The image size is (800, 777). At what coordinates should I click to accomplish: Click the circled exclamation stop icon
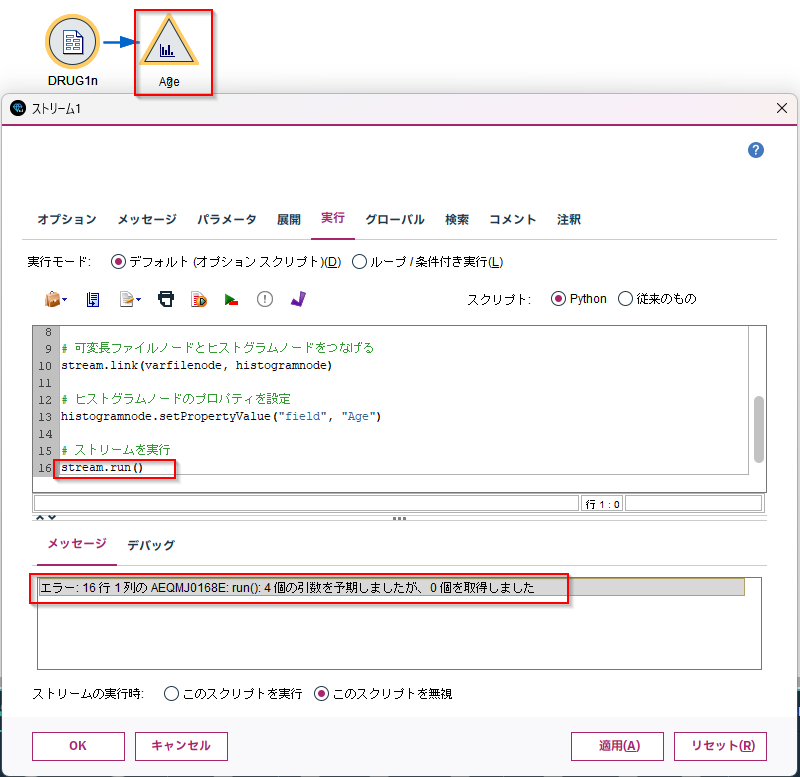265,299
